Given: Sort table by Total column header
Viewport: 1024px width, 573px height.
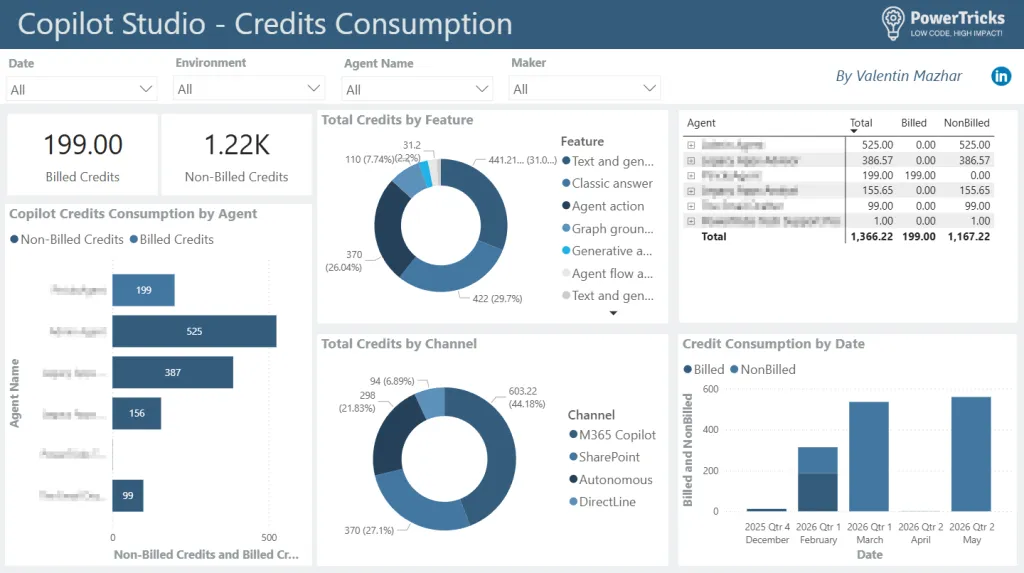Looking at the screenshot, I should point(861,123).
